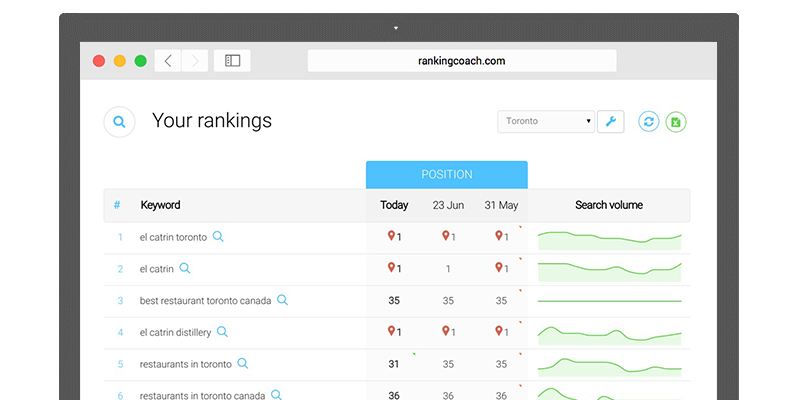Click magnifier next to el catrin toronto
Viewport: 800px width, 400px height.
click(218, 237)
